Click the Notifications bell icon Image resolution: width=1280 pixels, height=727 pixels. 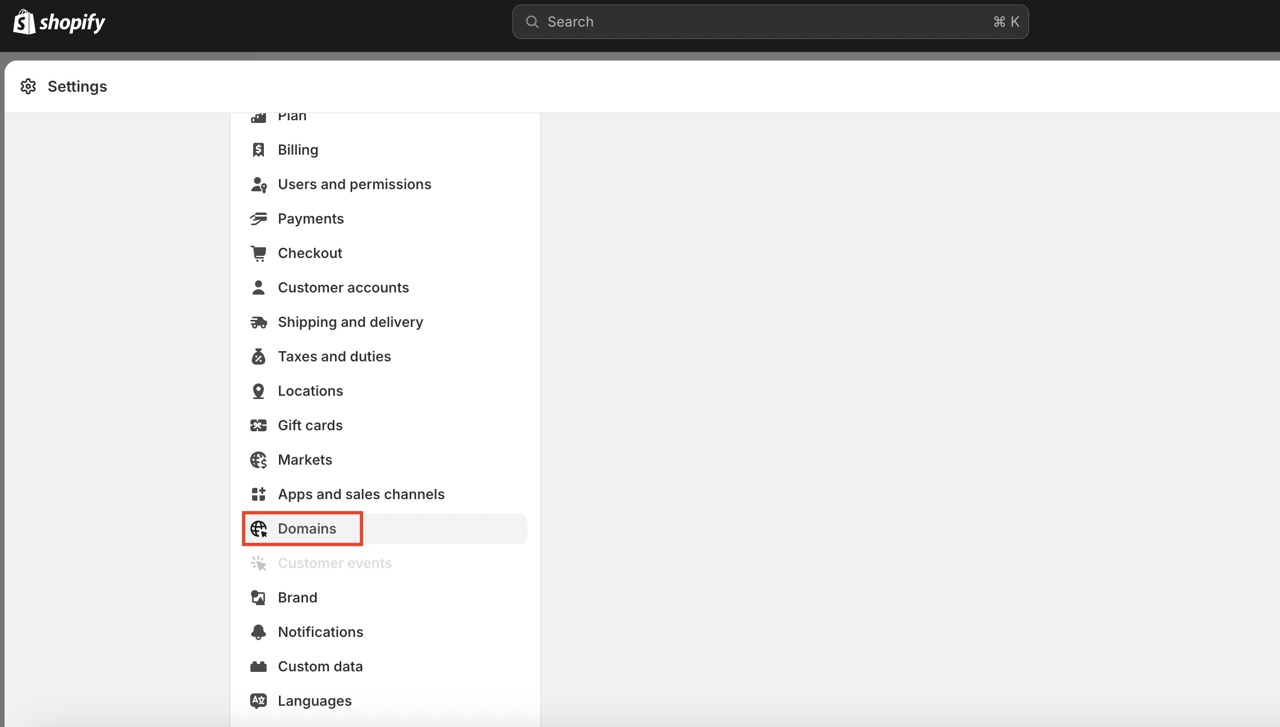[259, 633]
